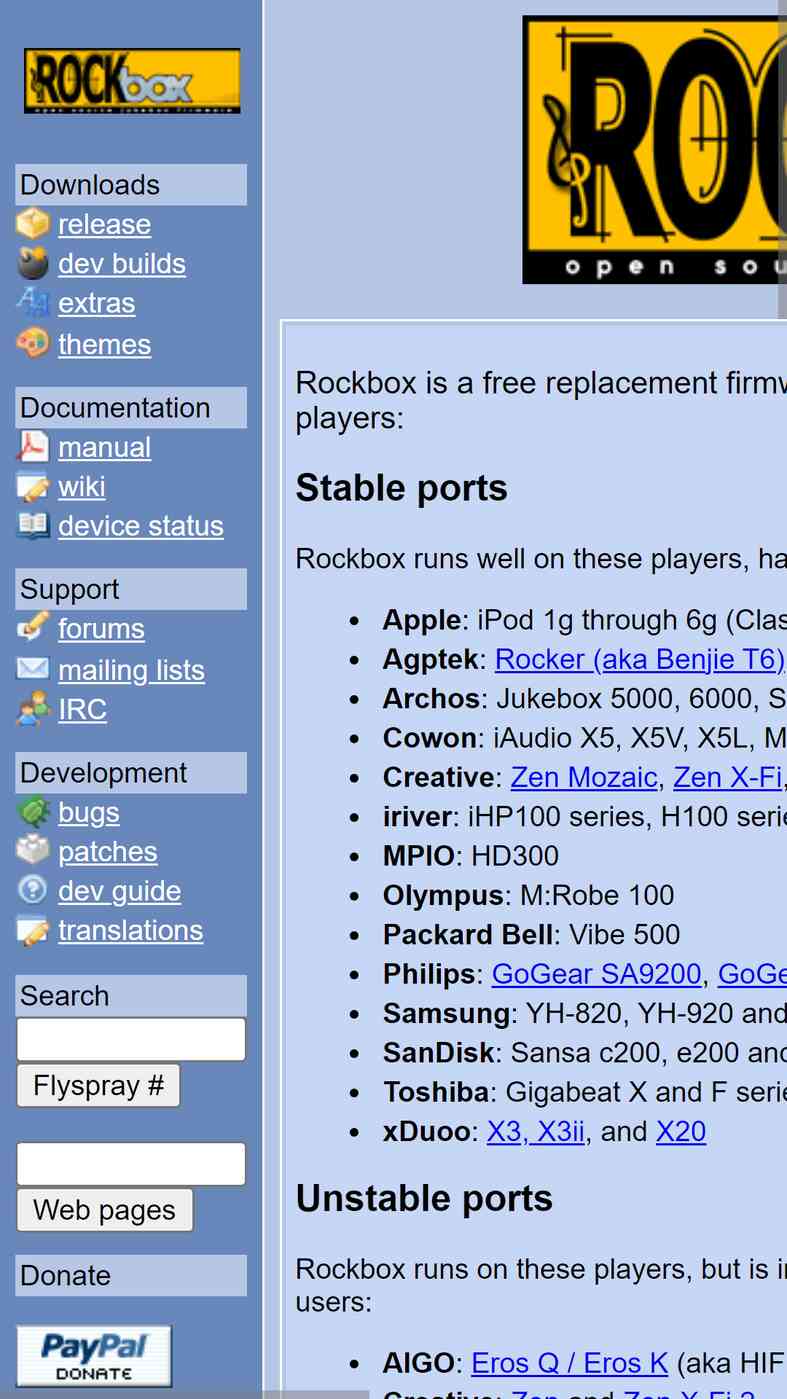Open the patches link
The width and height of the screenshot is (787, 1399).
(x=108, y=851)
